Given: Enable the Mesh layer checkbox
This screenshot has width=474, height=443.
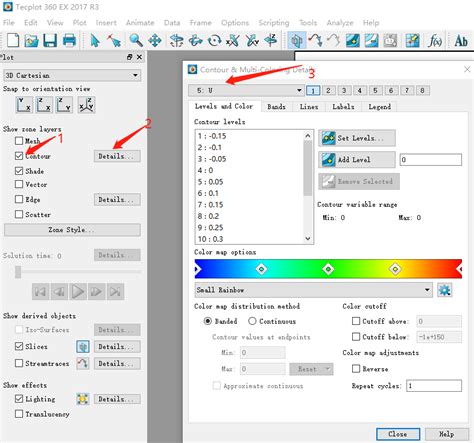Looking at the screenshot, I should pos(19,141).
